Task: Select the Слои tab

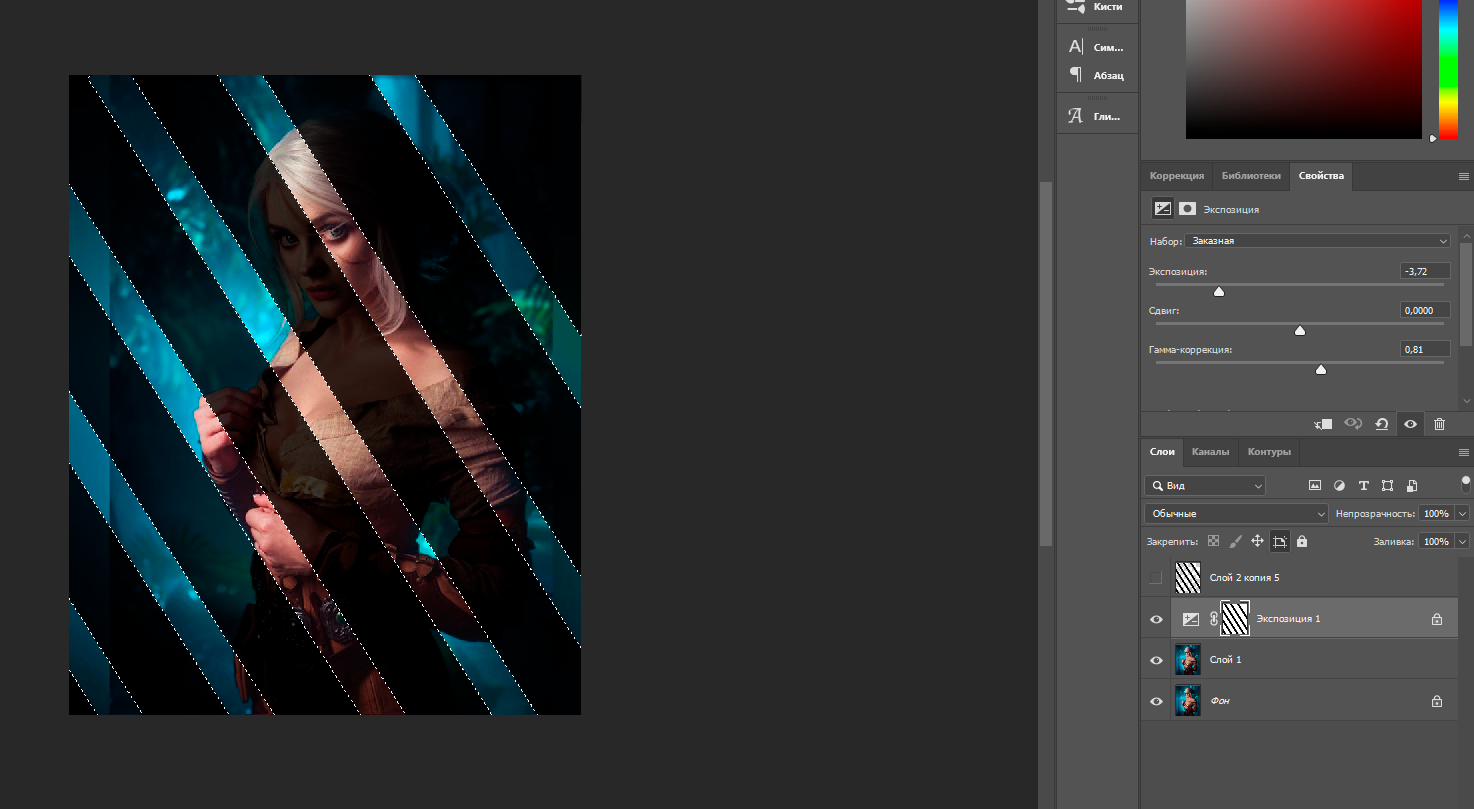Action: [1162, 452]
